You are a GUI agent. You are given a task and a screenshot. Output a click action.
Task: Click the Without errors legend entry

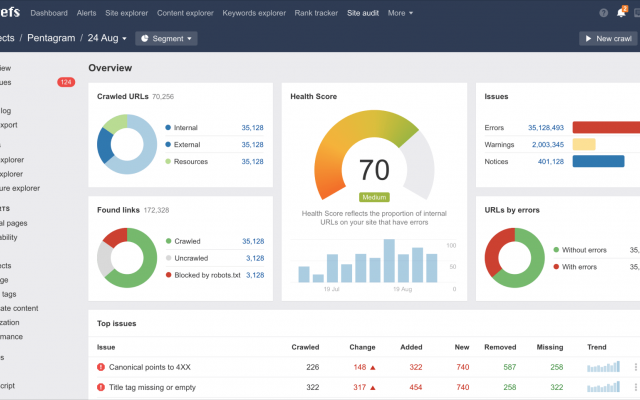580,250
